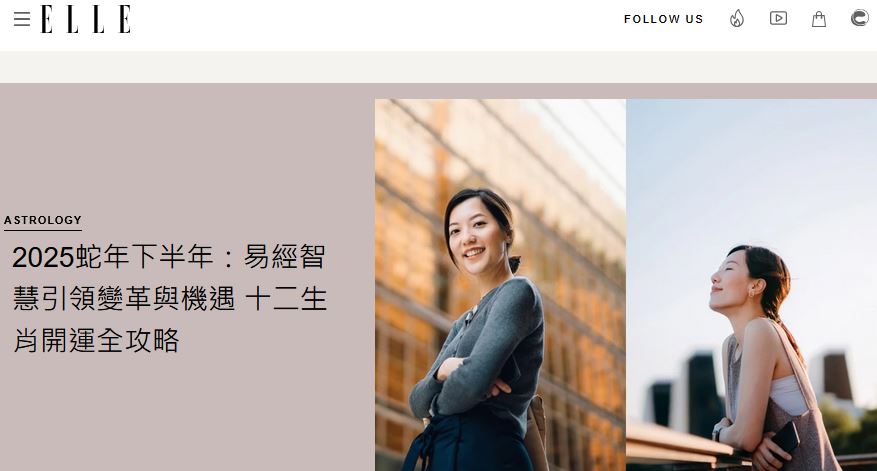The width and height of the screenshot is (877, 471).
Task: Click the swirl circular logo icon
Action: click(860, 18)
